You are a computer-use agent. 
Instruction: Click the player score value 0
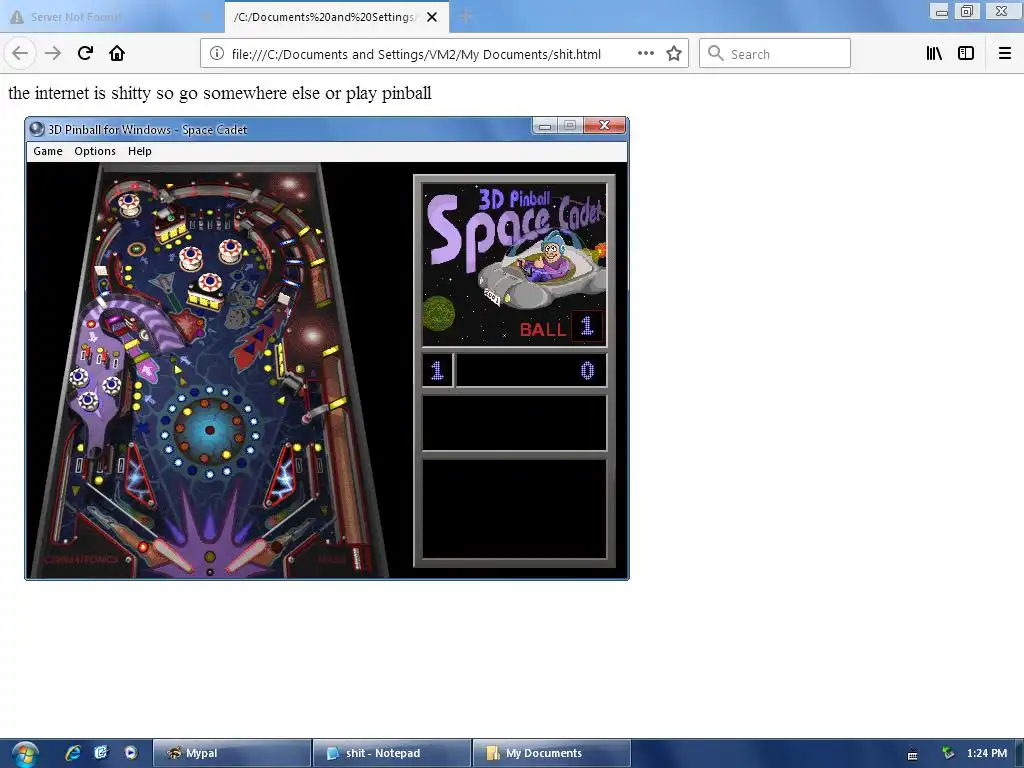click(587, 371)
